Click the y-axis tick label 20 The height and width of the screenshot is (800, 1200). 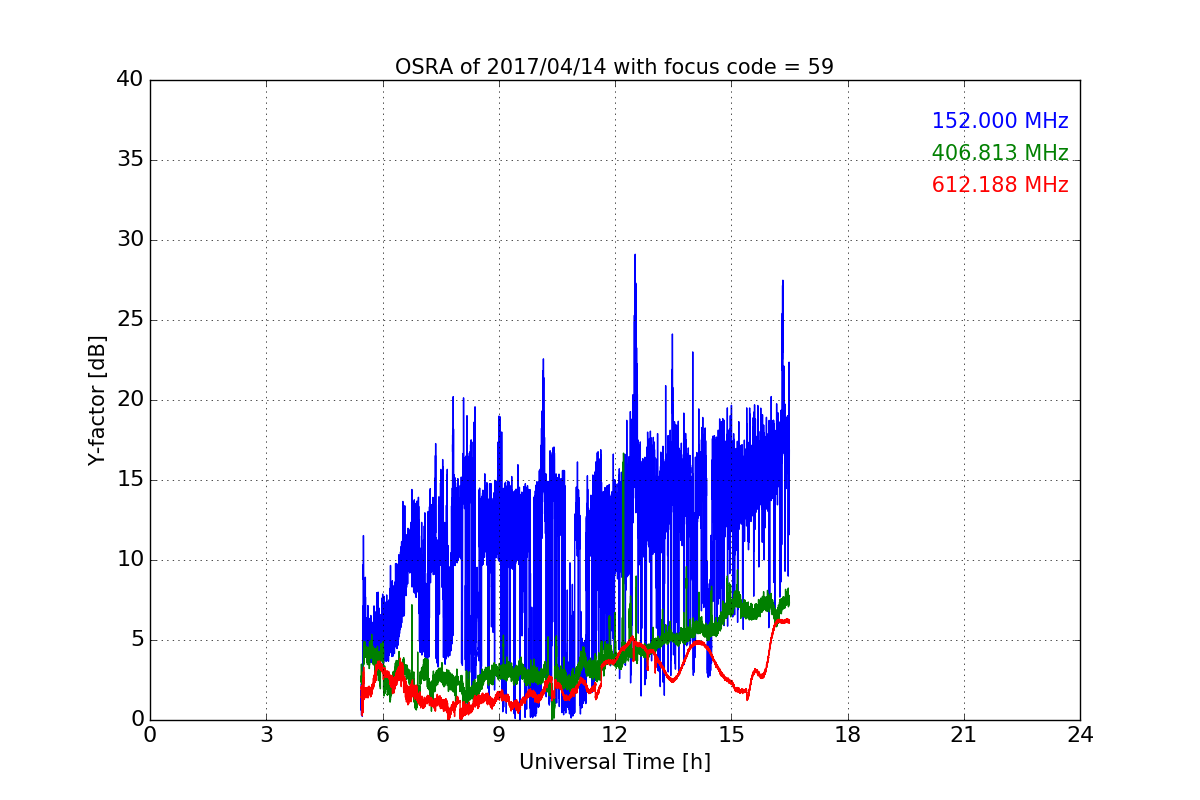click(130, 400)
